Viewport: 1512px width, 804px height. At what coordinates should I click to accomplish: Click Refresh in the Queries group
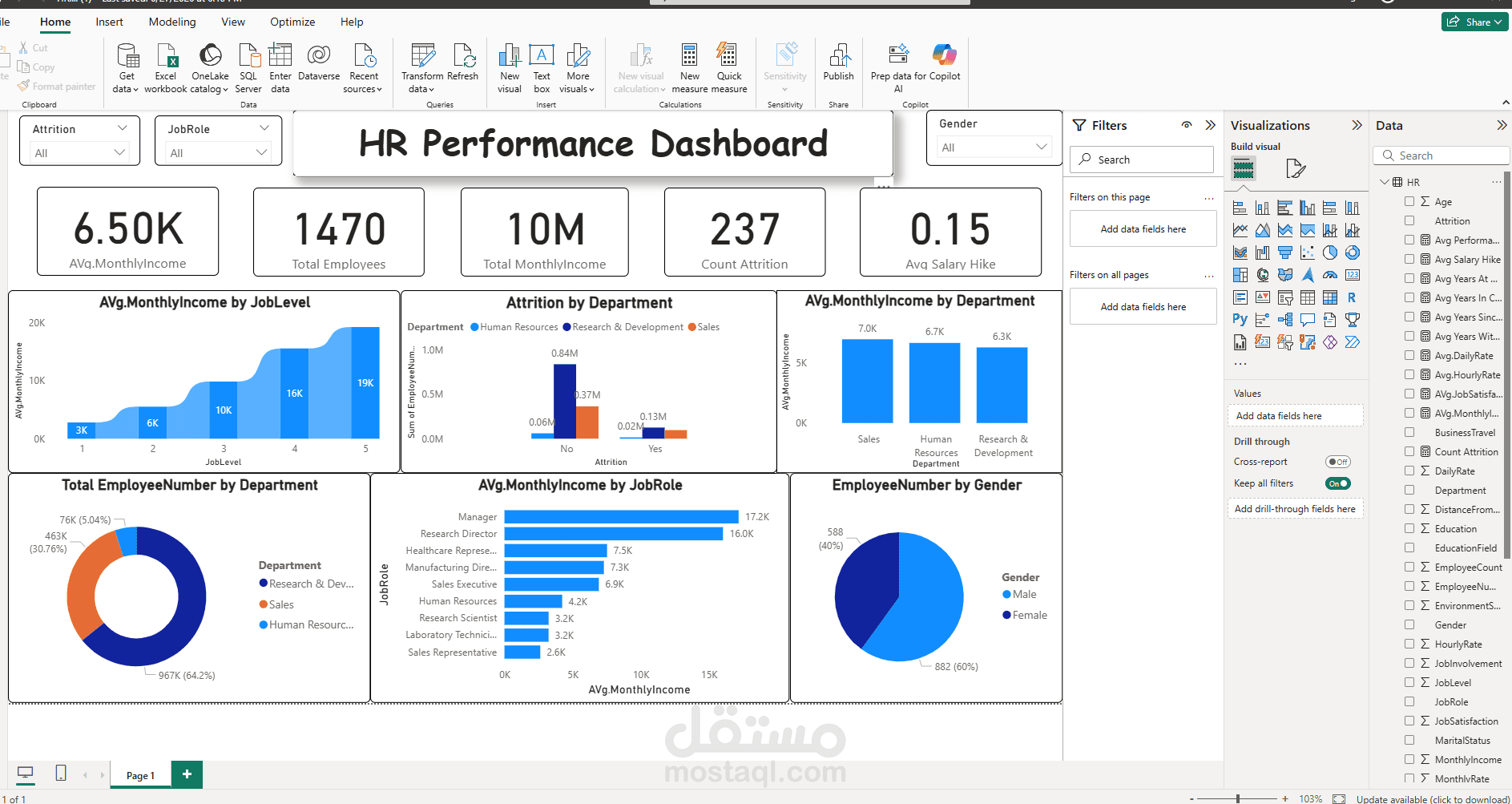click(462, 63)
